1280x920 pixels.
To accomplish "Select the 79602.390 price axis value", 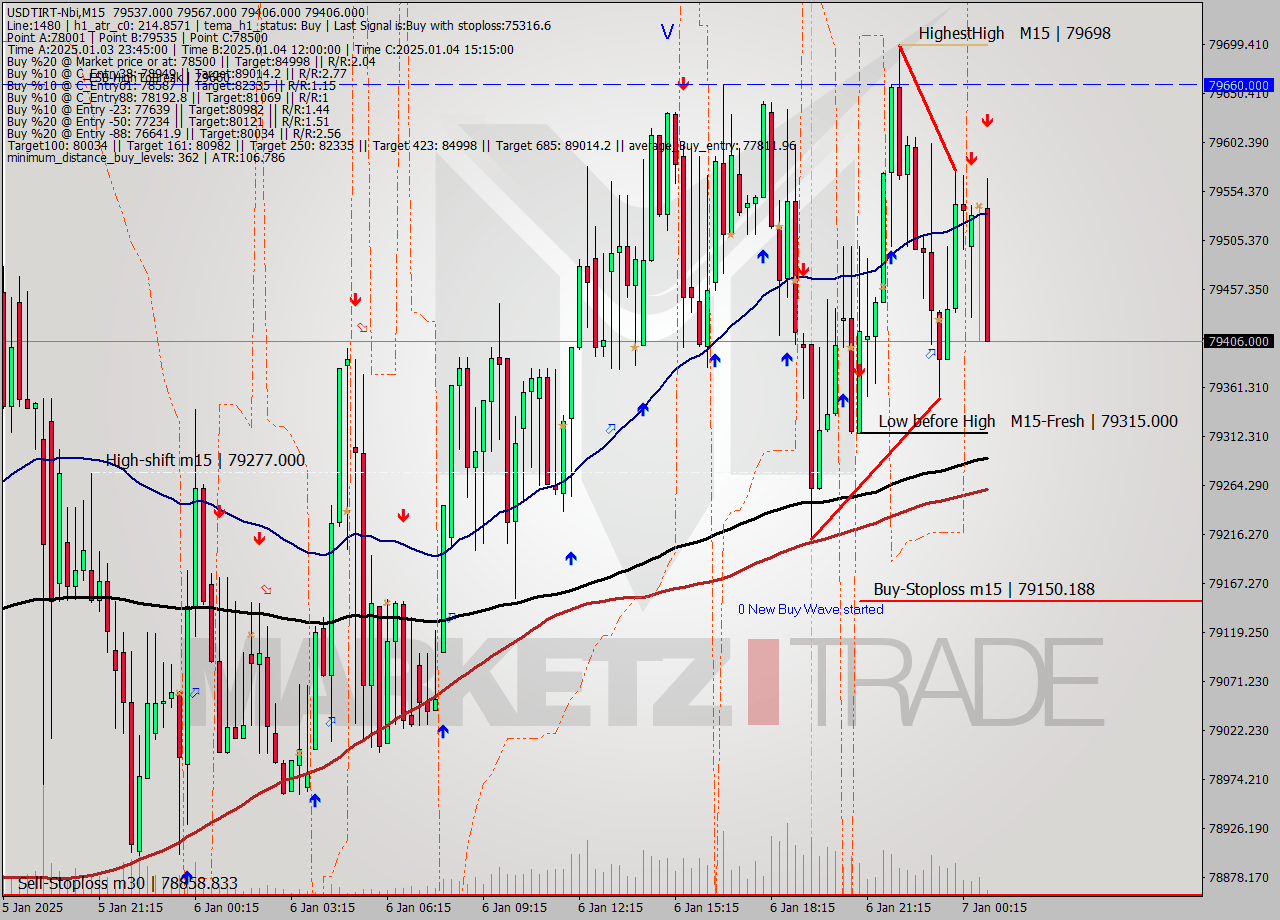I will pos(1239,143).
